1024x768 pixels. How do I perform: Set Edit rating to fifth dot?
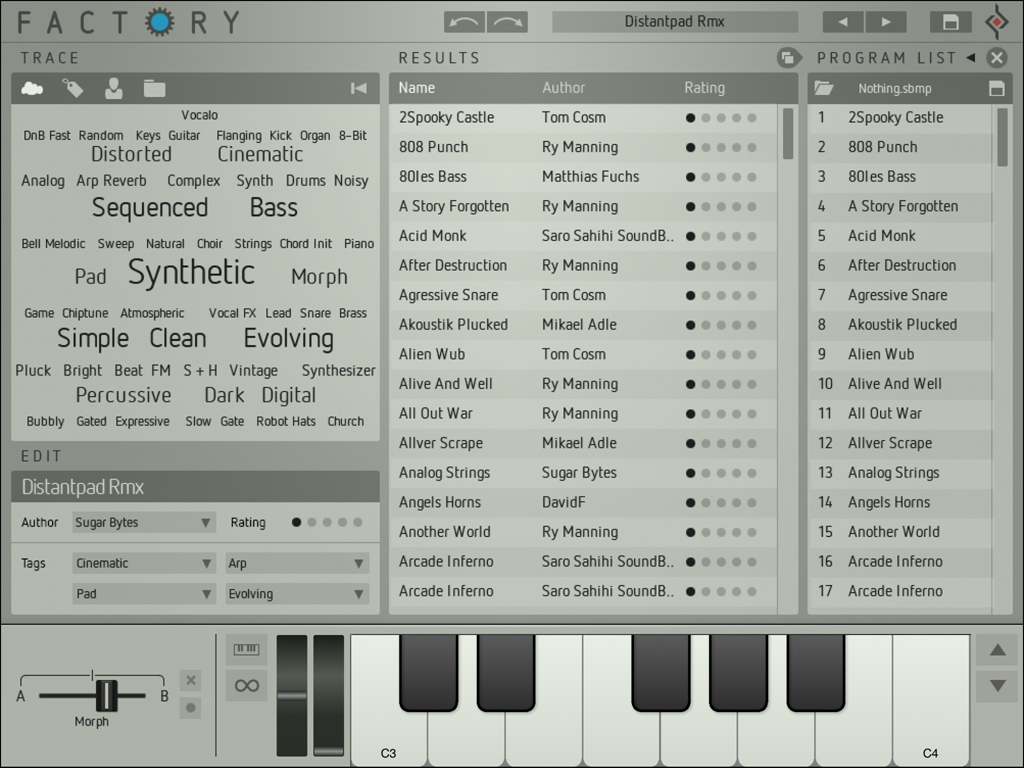(x=358, y=522)
